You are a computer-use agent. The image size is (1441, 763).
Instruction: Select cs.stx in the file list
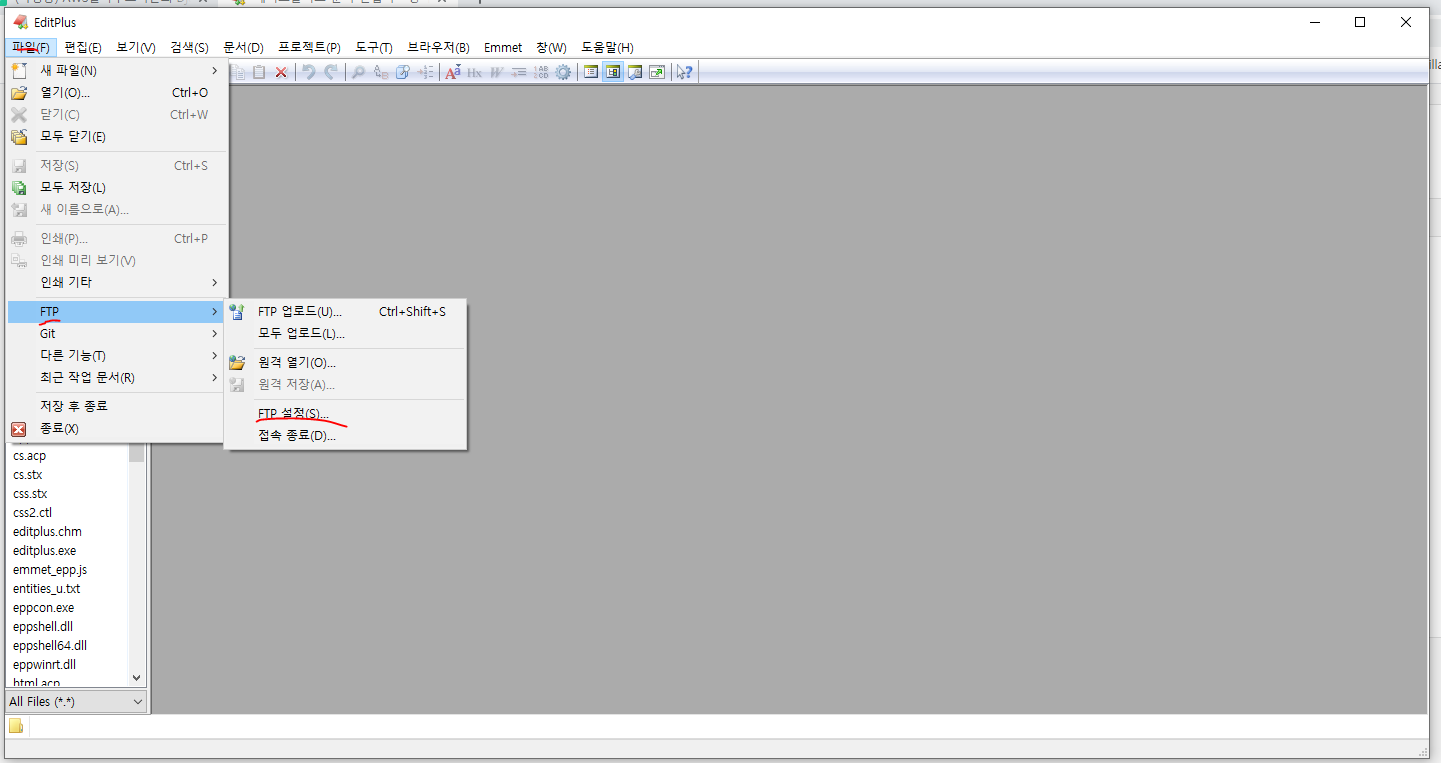[28, 475]
